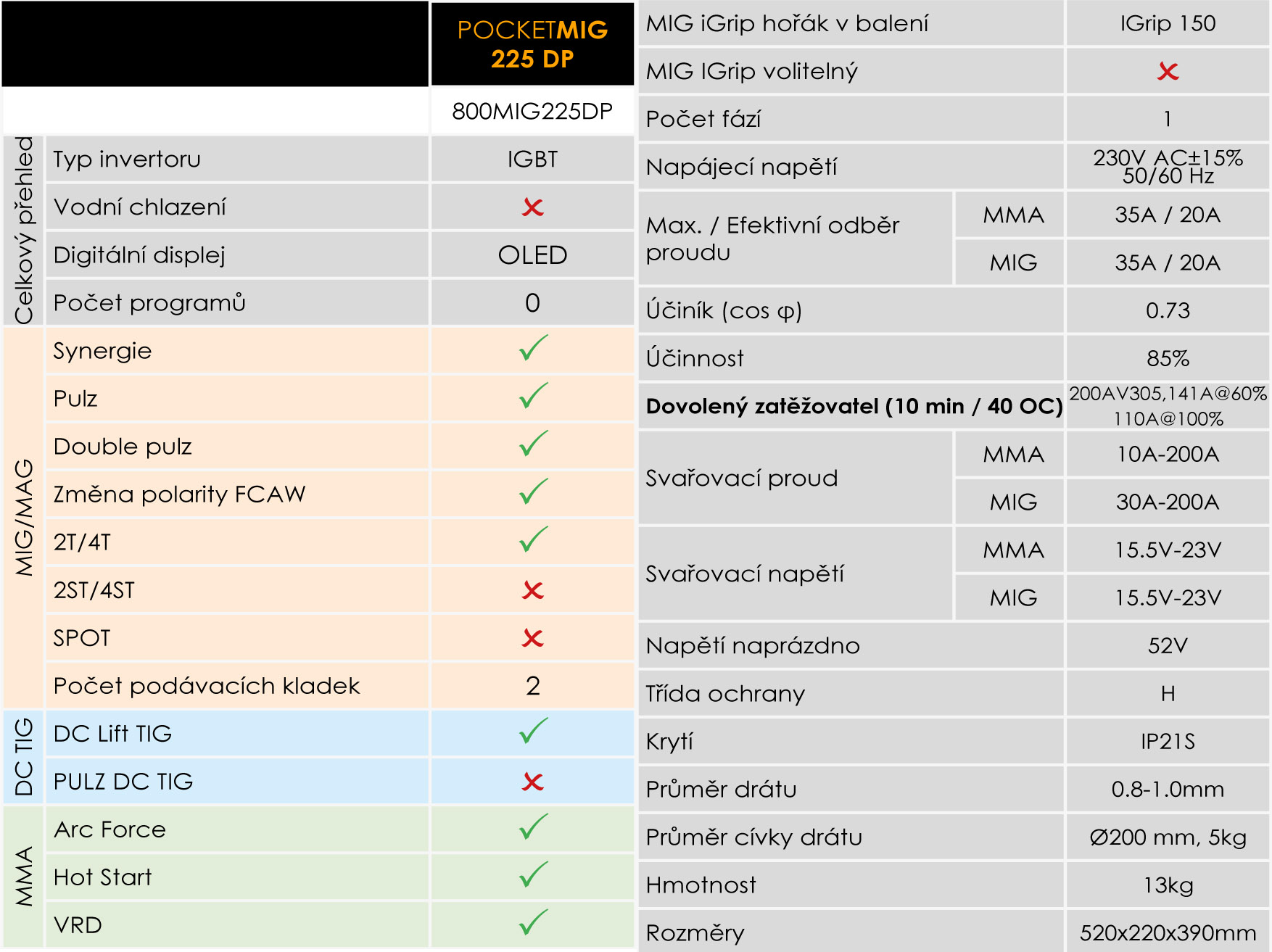The width and height of the screenshot is (1272, 952).
Task: Click the red cross in PULZ DC TIG row
Action: click(533, 782)
